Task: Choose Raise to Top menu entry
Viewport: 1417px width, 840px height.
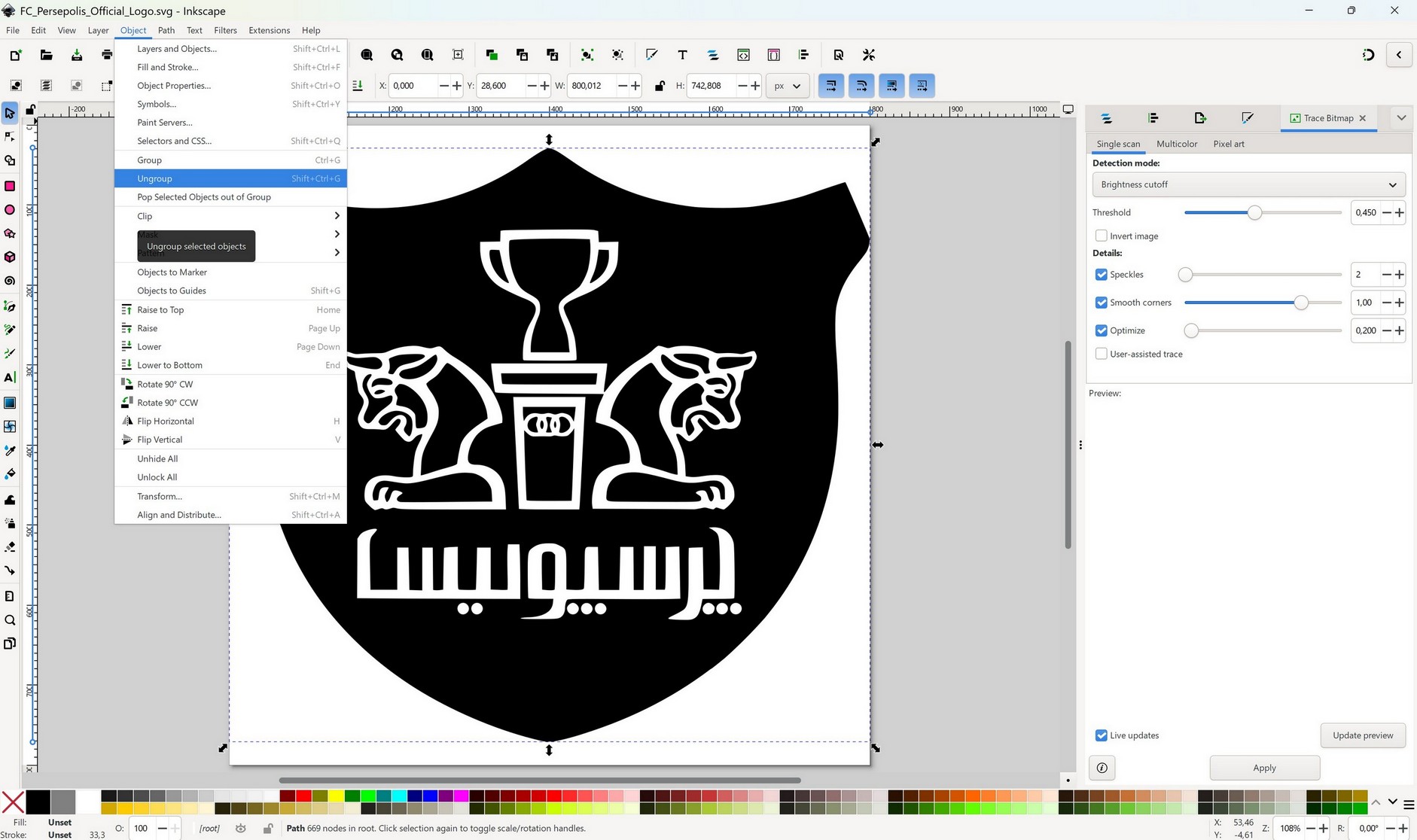Action: click(x=230, y=310)
